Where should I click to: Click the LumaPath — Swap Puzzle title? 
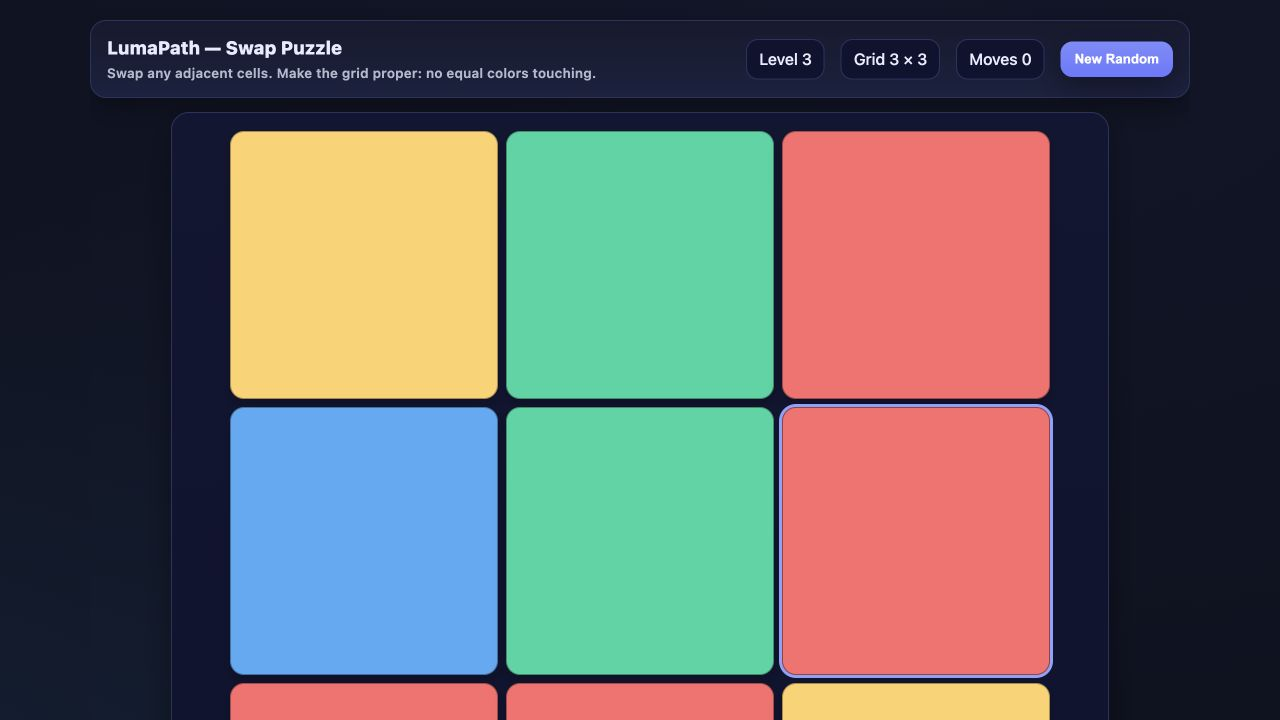[x=224, y=48]
